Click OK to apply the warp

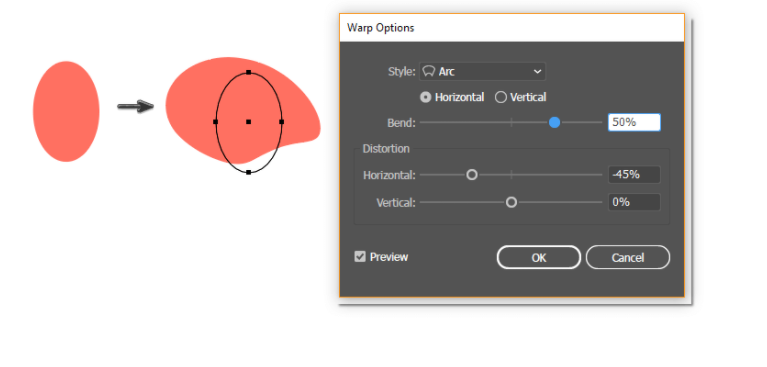[539, 257]
